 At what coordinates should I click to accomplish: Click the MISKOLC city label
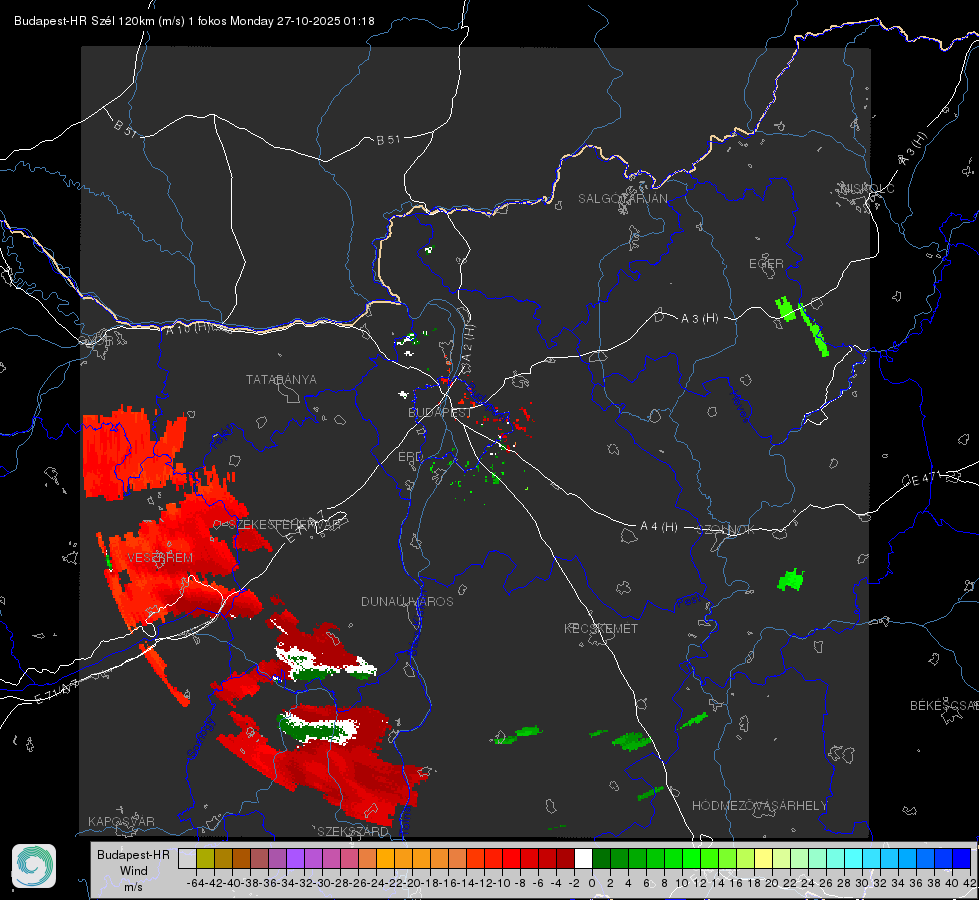(867, 189)
